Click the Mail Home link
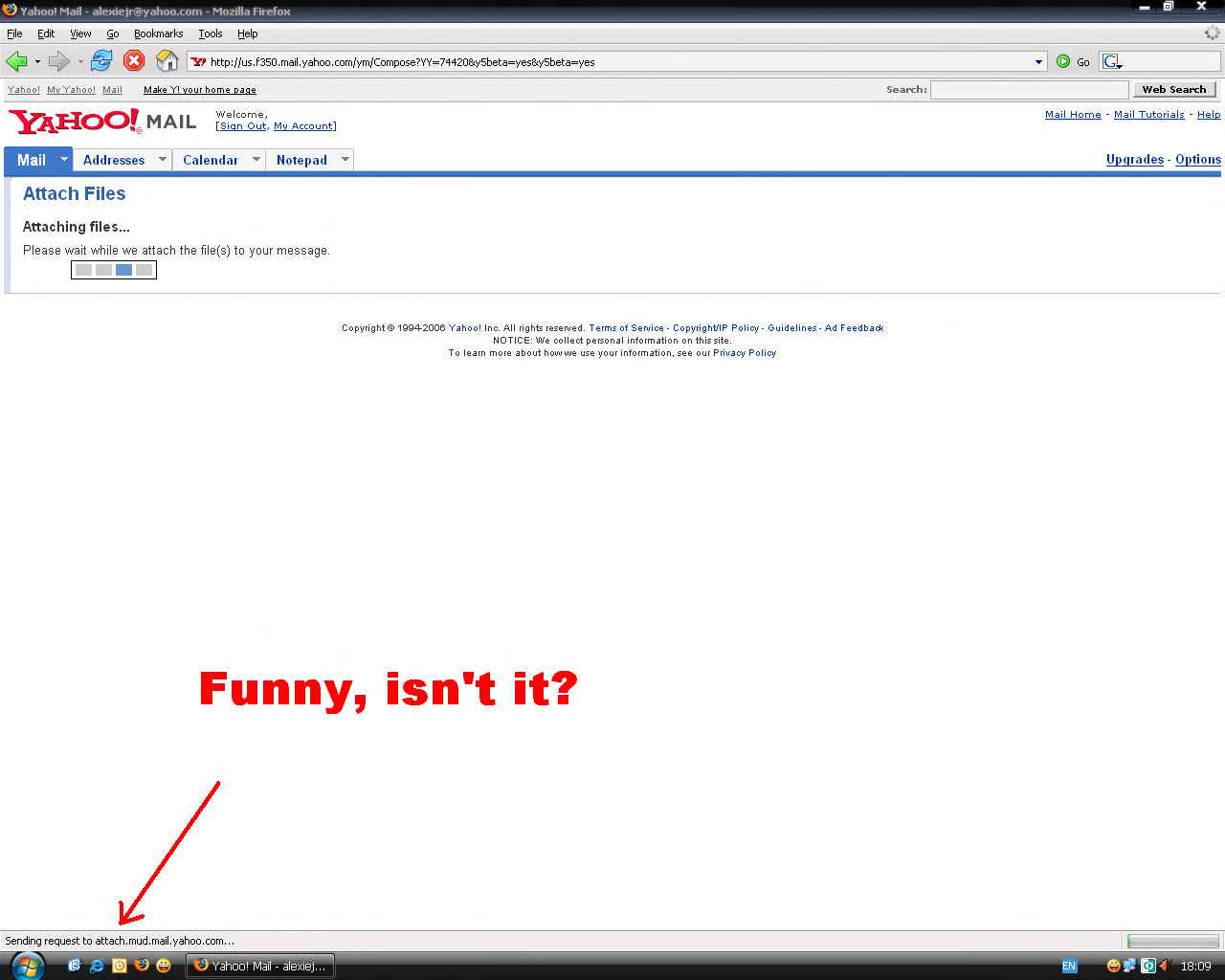Viewport: 1225px width, 980px height. 1073,114
